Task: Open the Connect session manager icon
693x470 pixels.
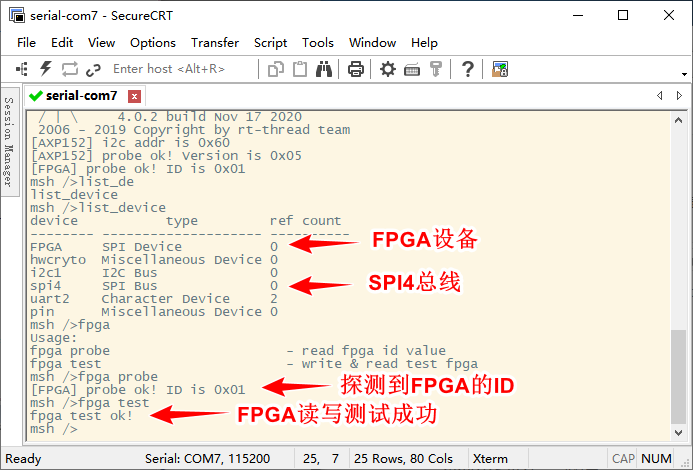Action: pyautogui.click(x=22, y=69)
